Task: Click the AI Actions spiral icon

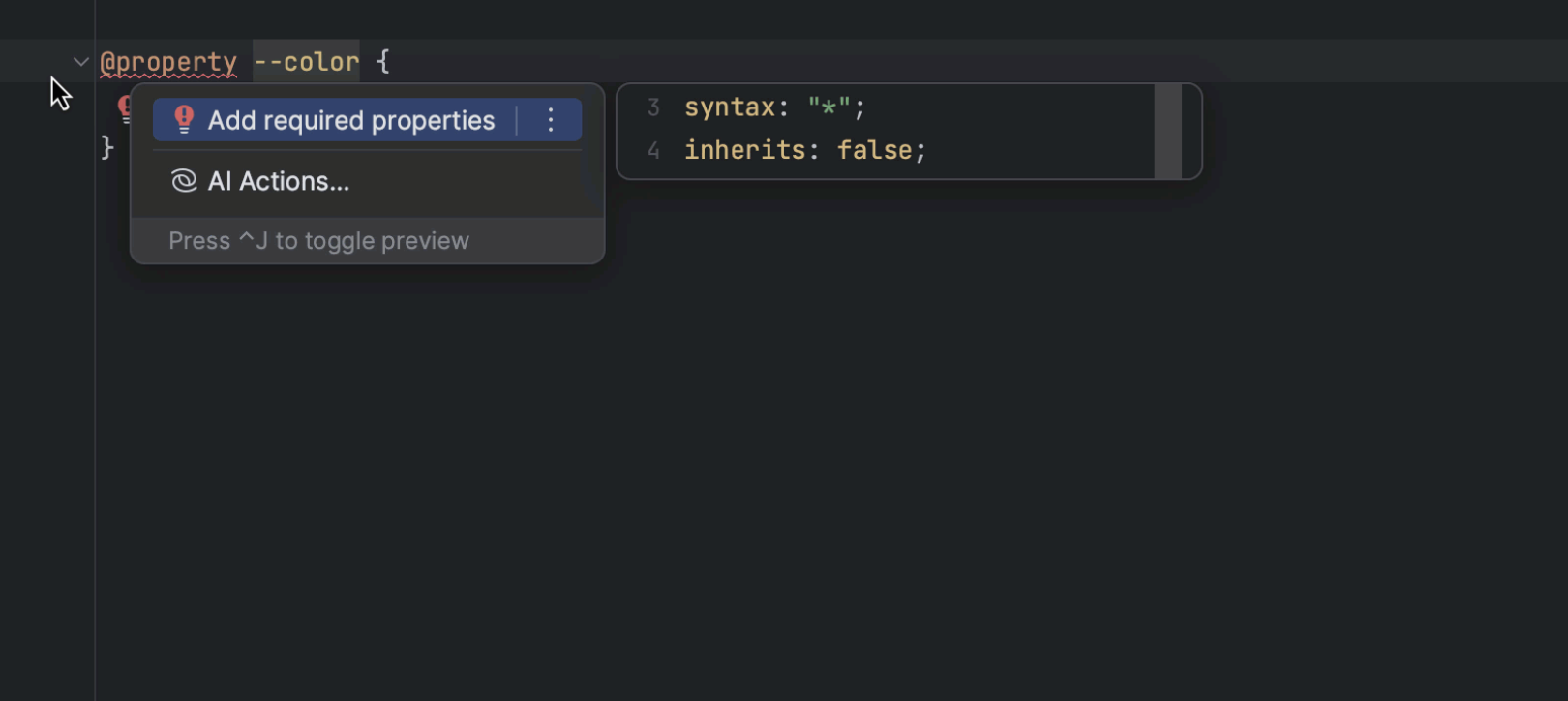Action: [184, 181]
